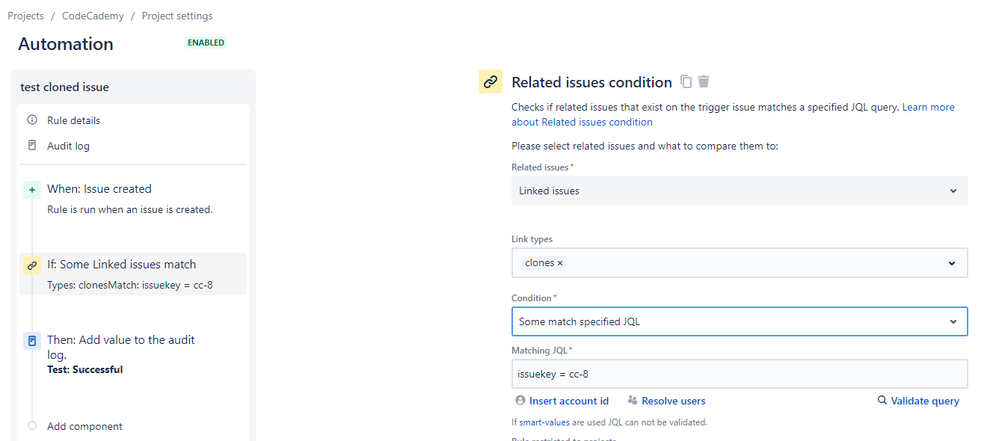The height and width of the screenshot is (441, 999).
Task: Copy the Related issues condition component
Action: click(x=686, y=82)
